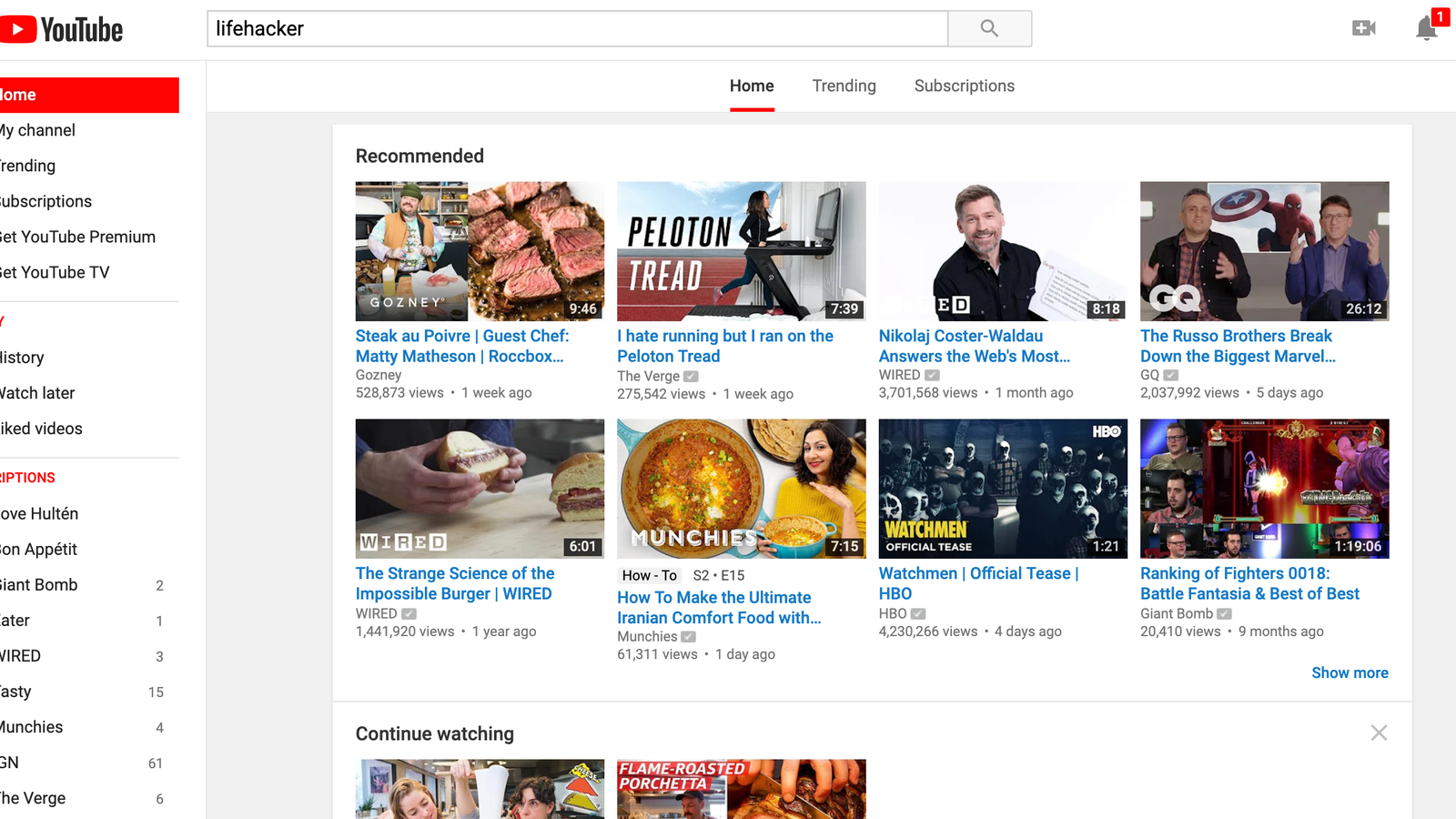Screen dimensions: 1456x819
Task: Click the YouTube logo
Action: pyautogui.click(x=61, y=29)
